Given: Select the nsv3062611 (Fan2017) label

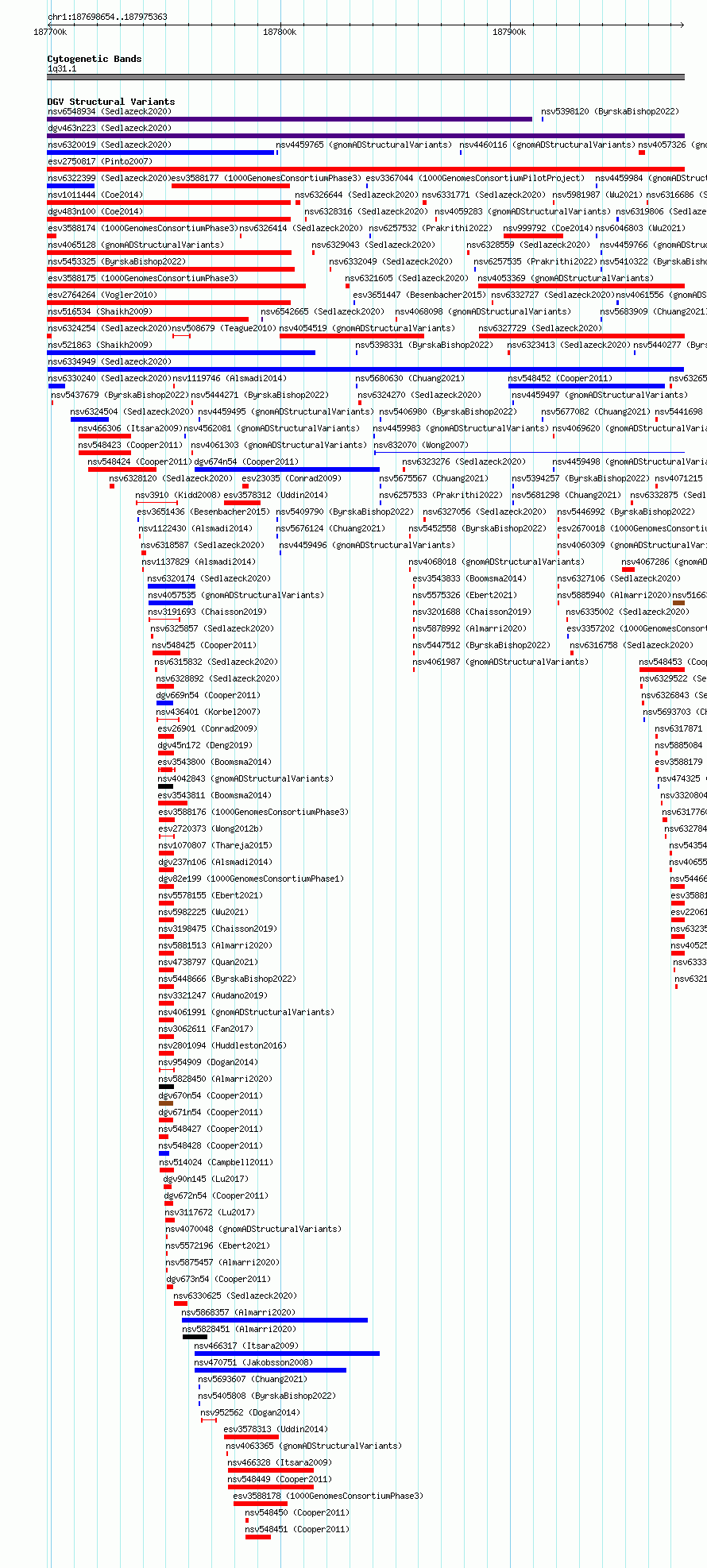Looking at the screenshot, I should (x=206, y=1029).
